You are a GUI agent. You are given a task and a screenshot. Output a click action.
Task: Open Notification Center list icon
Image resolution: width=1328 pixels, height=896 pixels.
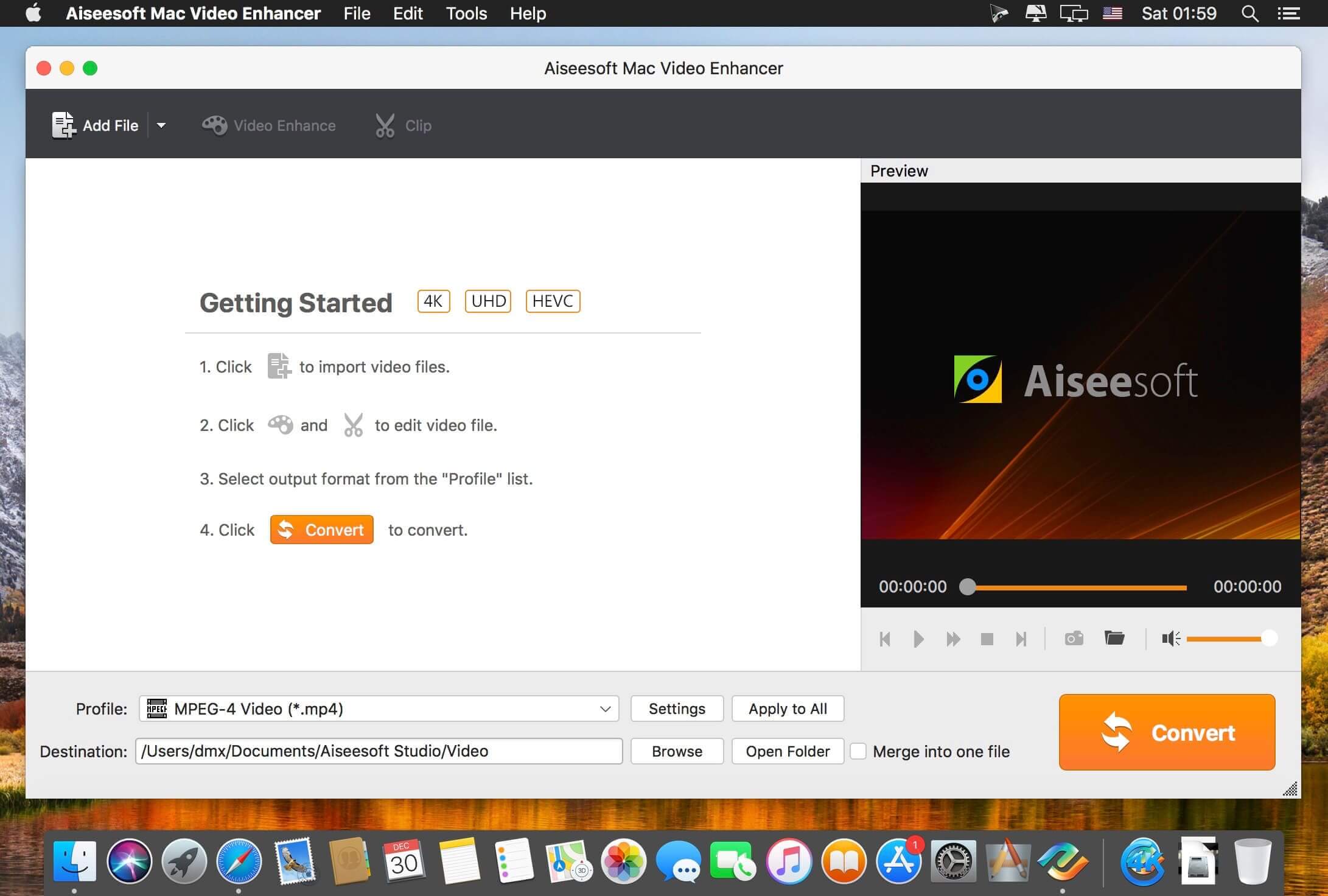(x=1288, y=13)
